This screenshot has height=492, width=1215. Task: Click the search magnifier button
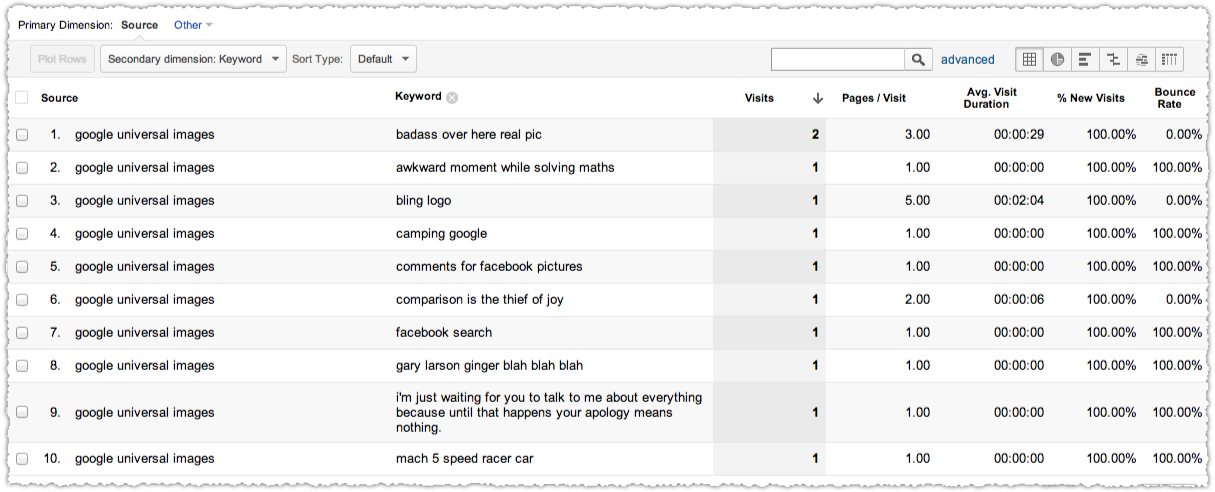[x=918, y=60]
